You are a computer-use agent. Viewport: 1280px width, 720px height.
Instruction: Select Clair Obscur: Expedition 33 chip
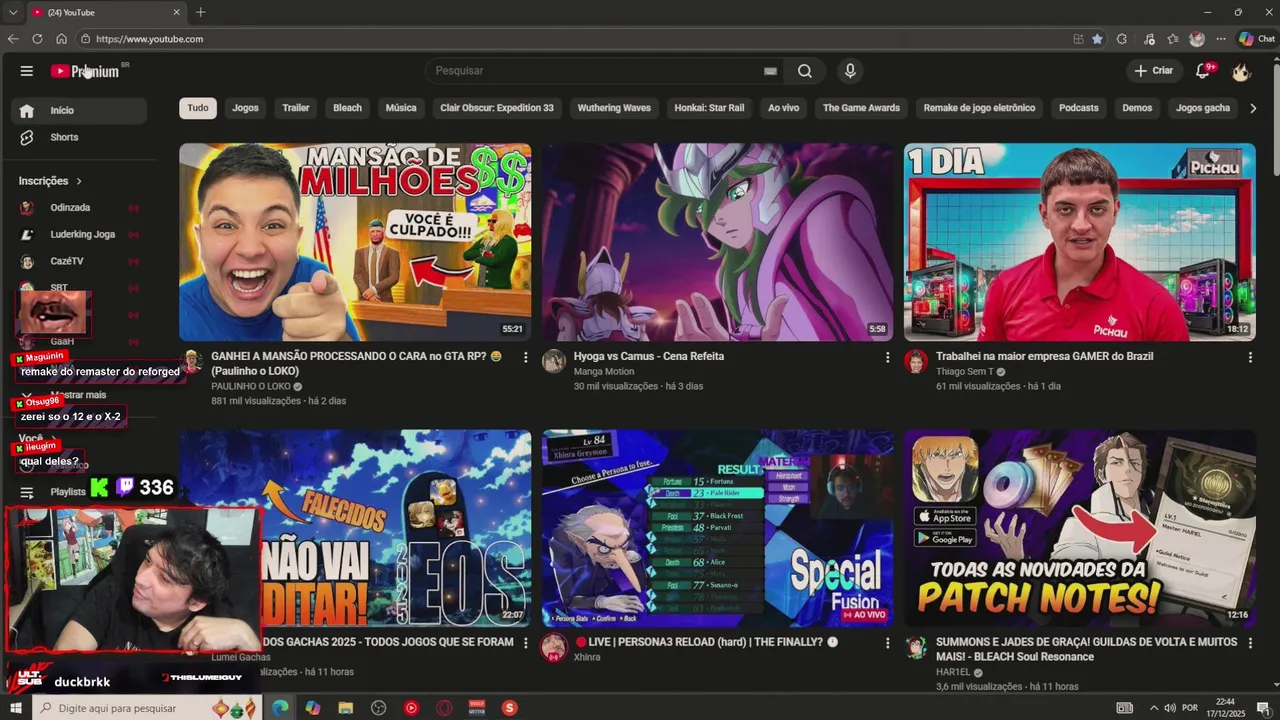click(x=497, y=108)
